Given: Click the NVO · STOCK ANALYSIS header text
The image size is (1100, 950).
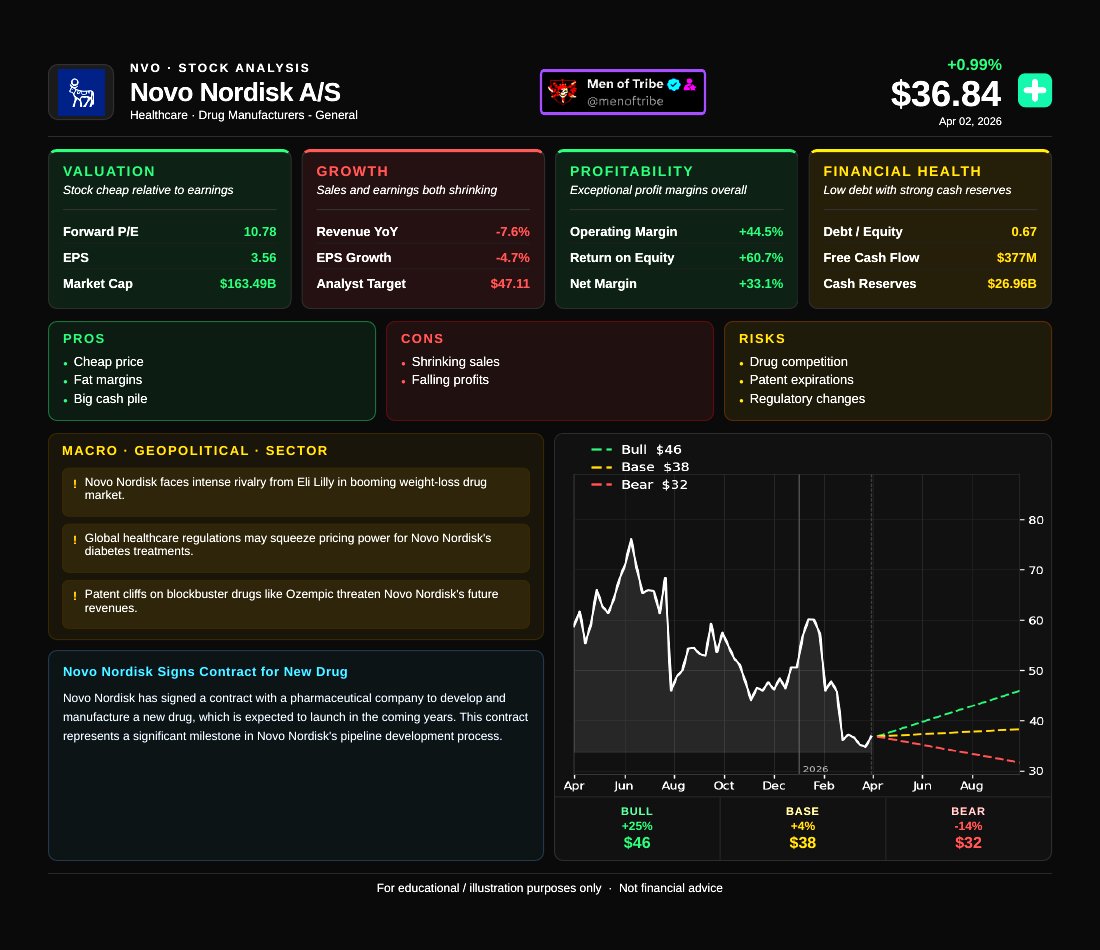Looking at the screenshot, I should point(220,68).
